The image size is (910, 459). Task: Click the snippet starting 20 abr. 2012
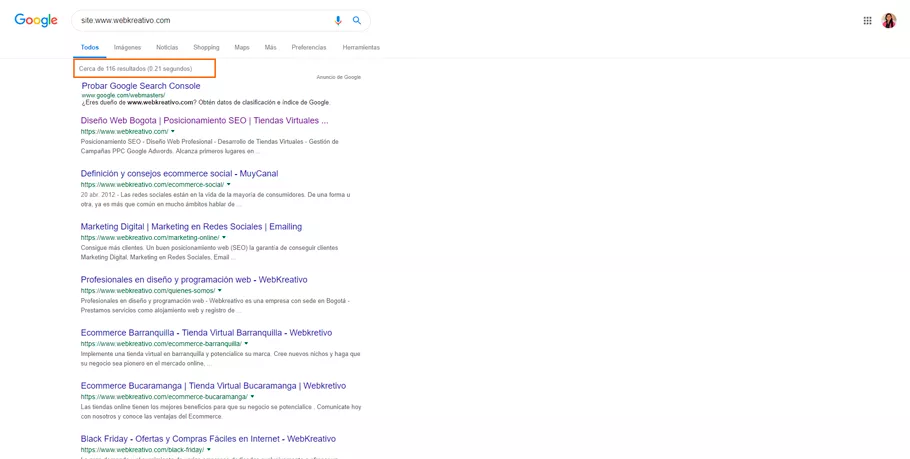pyautogui.click(x=215, y=200)
